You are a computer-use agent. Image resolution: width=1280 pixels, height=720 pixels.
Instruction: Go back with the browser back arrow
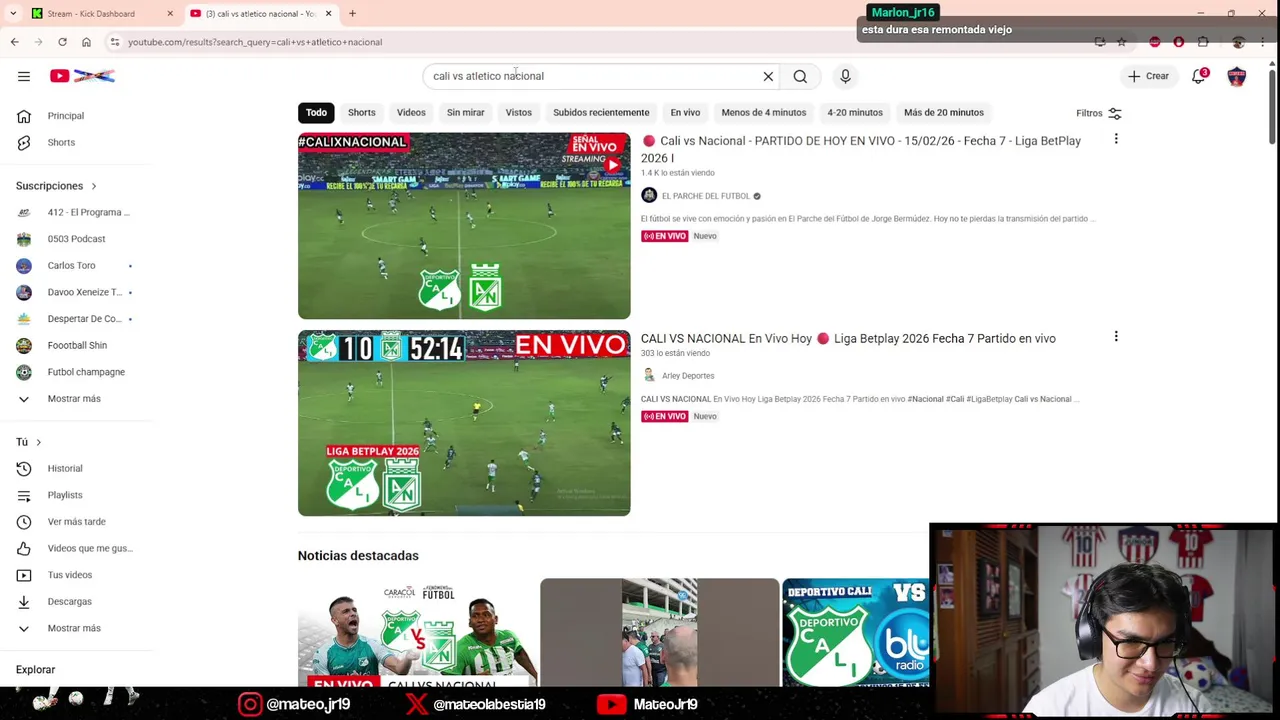click(x=15, y=42)
